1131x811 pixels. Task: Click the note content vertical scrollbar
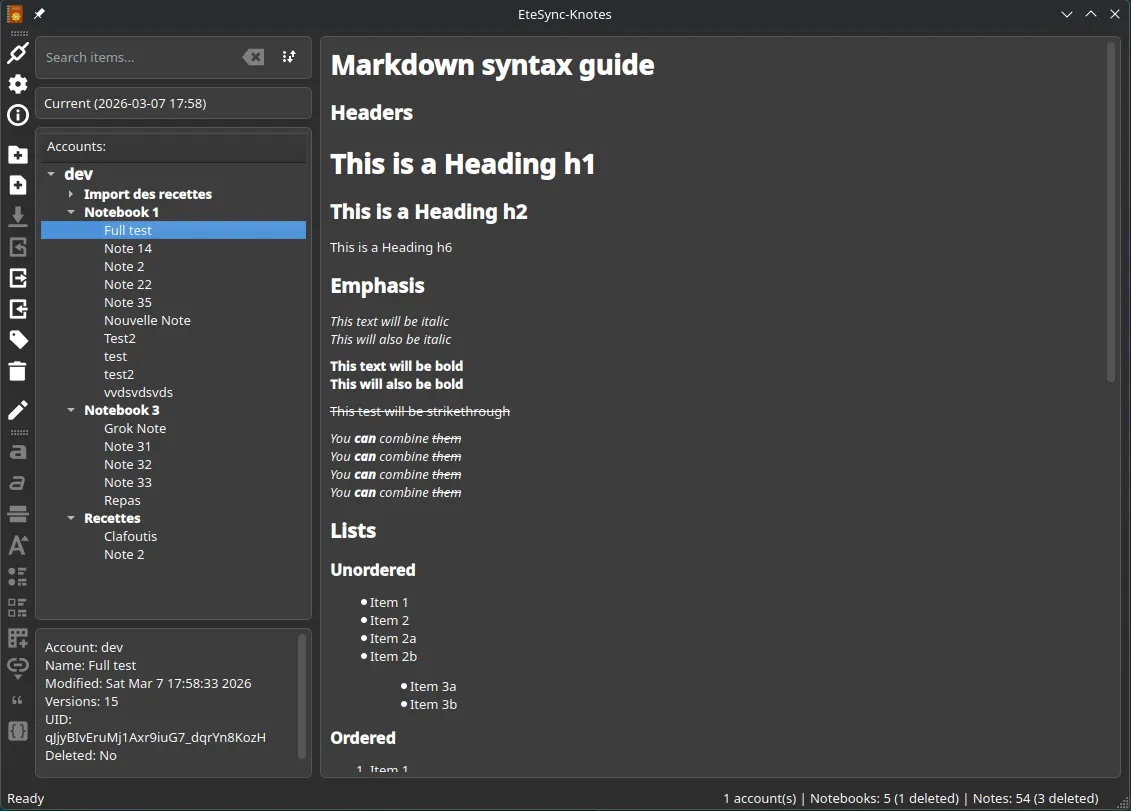click(1111, 211)
